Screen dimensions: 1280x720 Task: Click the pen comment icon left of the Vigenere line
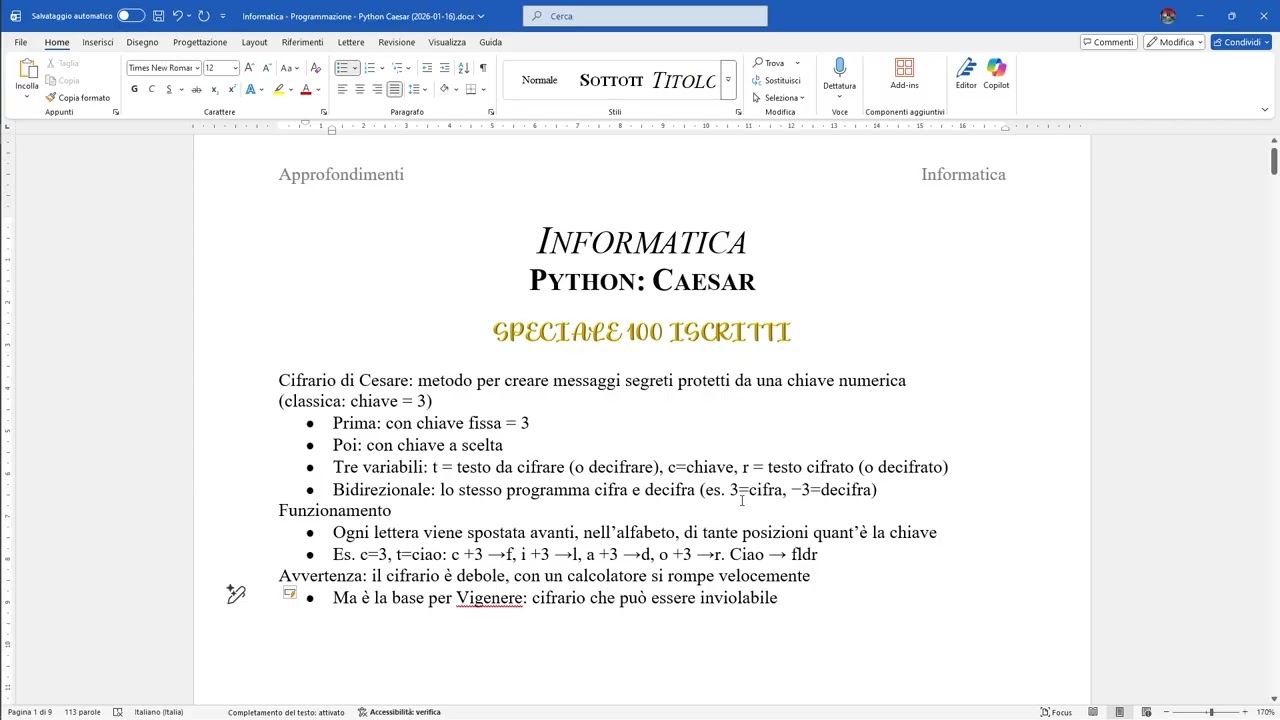(x=236, y=595)
